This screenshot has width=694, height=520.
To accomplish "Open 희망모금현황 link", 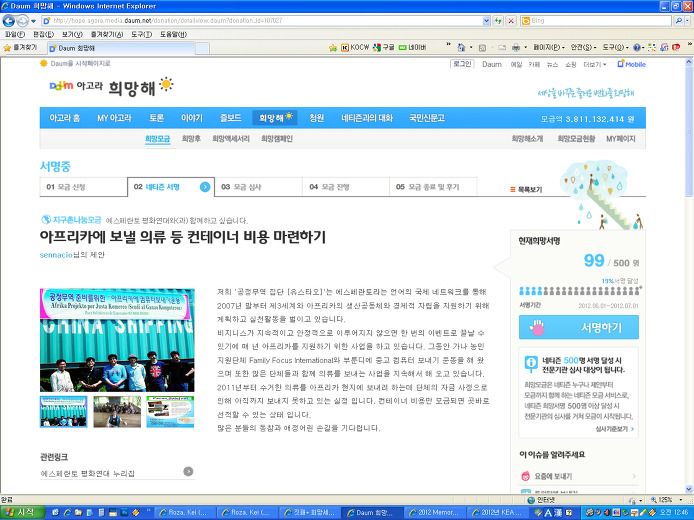I will click(x=576, y=139).
